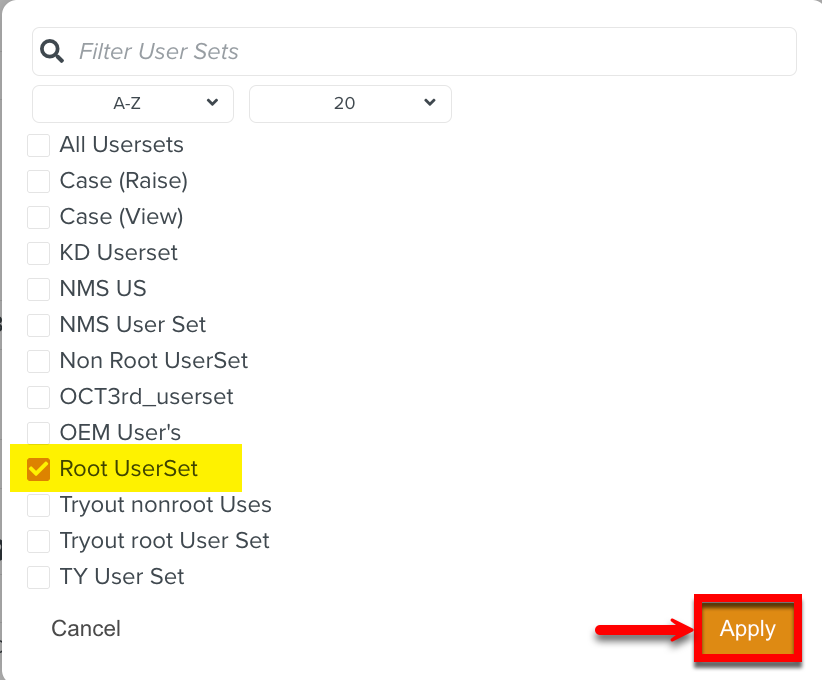
Task: Click the Root UserSet label text
Action: [129, 469]
